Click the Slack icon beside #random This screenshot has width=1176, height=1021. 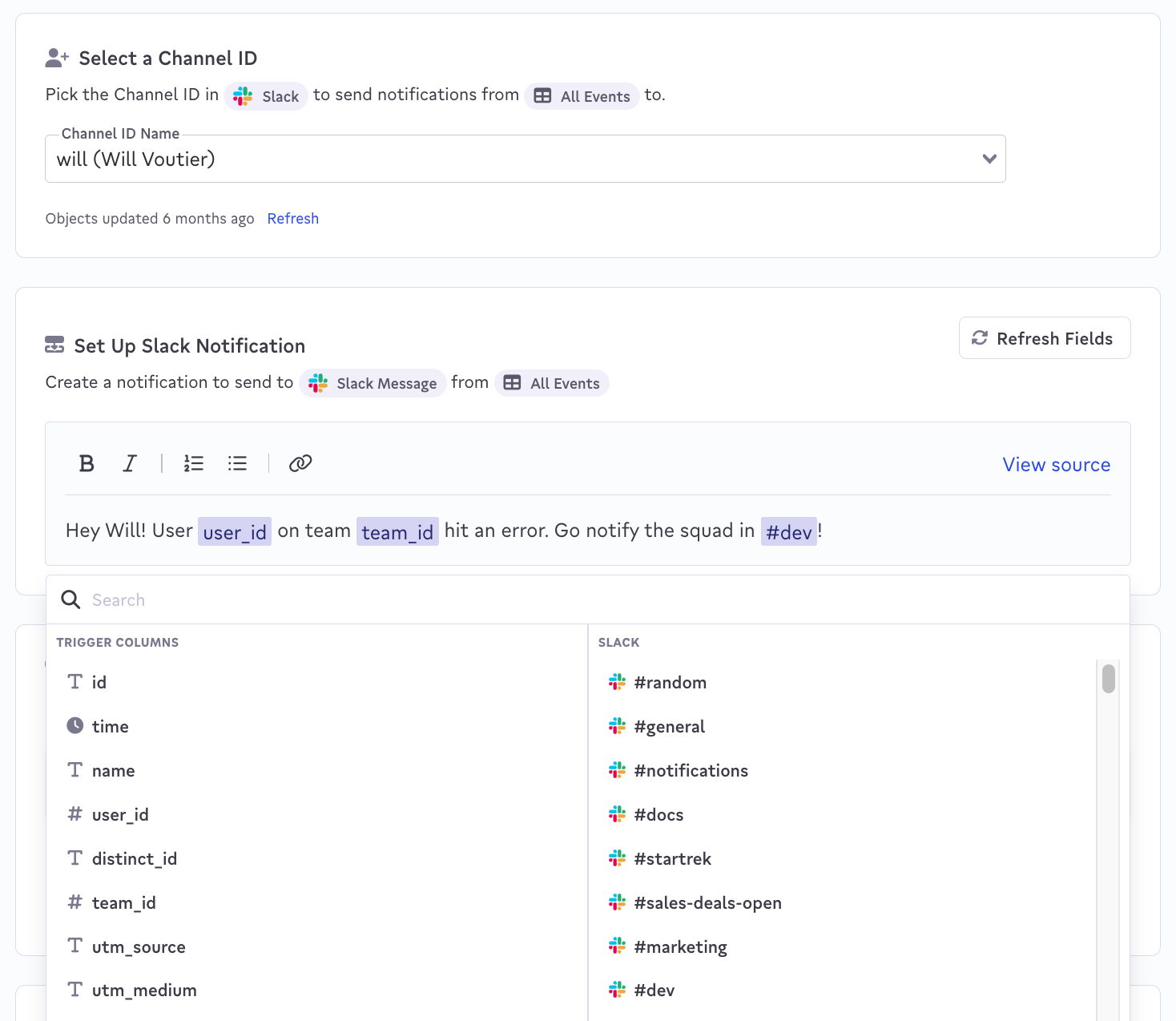[x=617, y=682]
